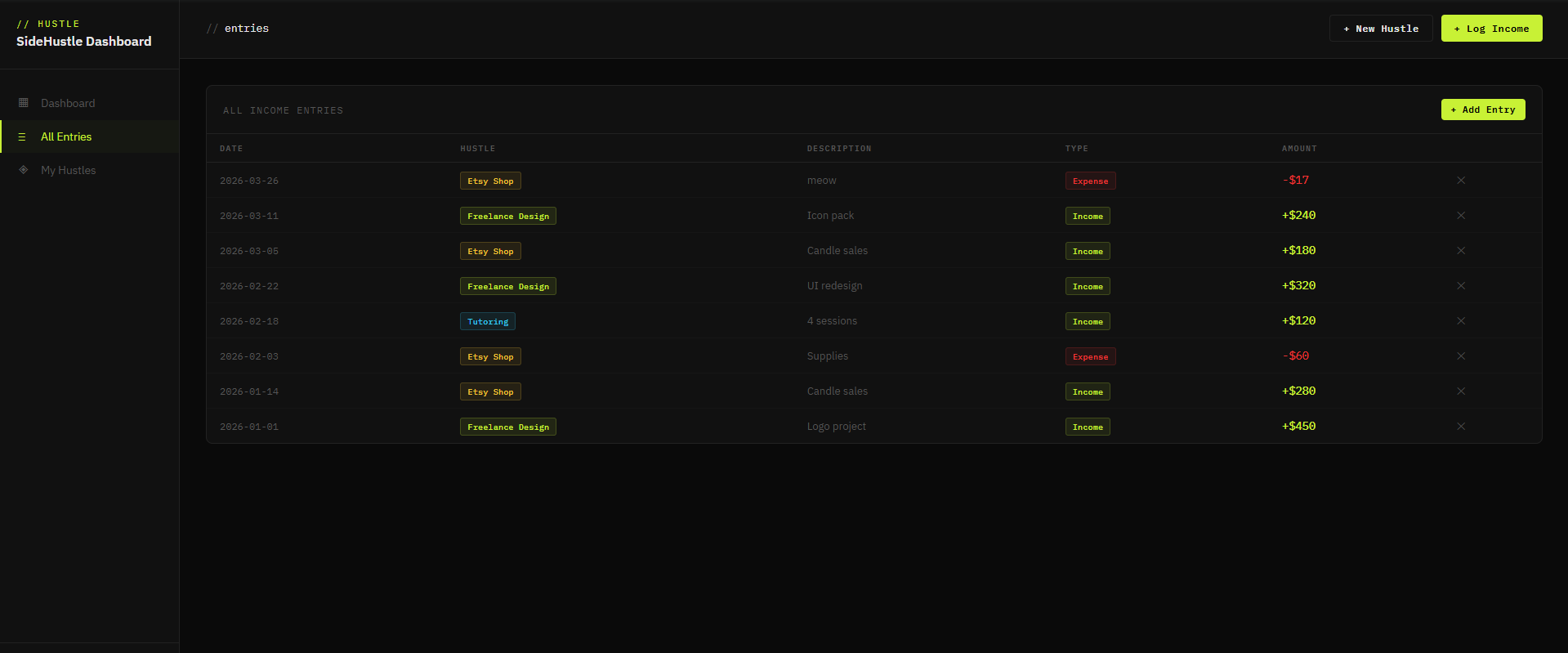Delete the 'Logo project' entry

point(1461,427)
